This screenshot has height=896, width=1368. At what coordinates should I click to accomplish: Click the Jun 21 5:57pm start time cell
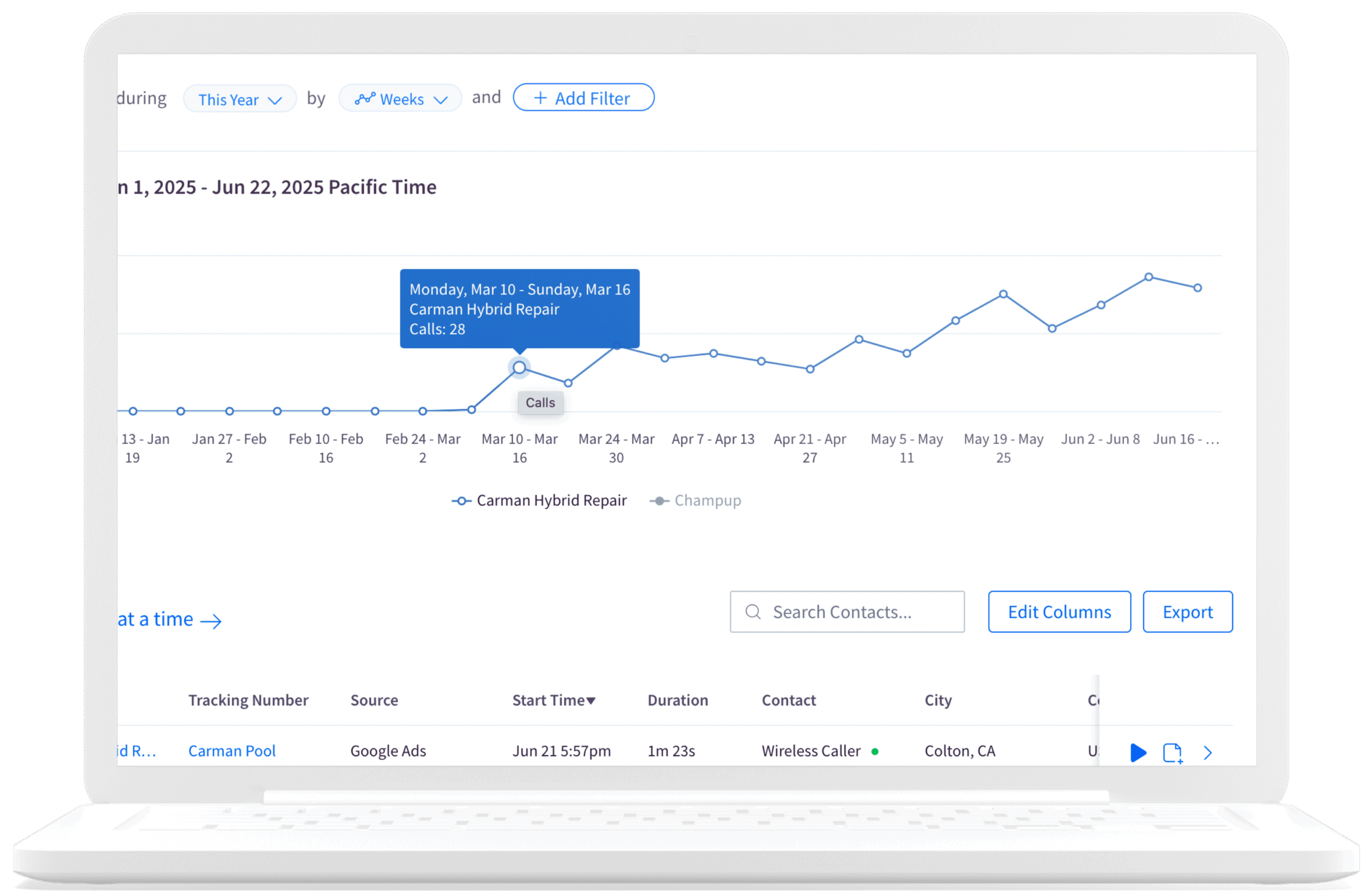click(x=562, y=751)
